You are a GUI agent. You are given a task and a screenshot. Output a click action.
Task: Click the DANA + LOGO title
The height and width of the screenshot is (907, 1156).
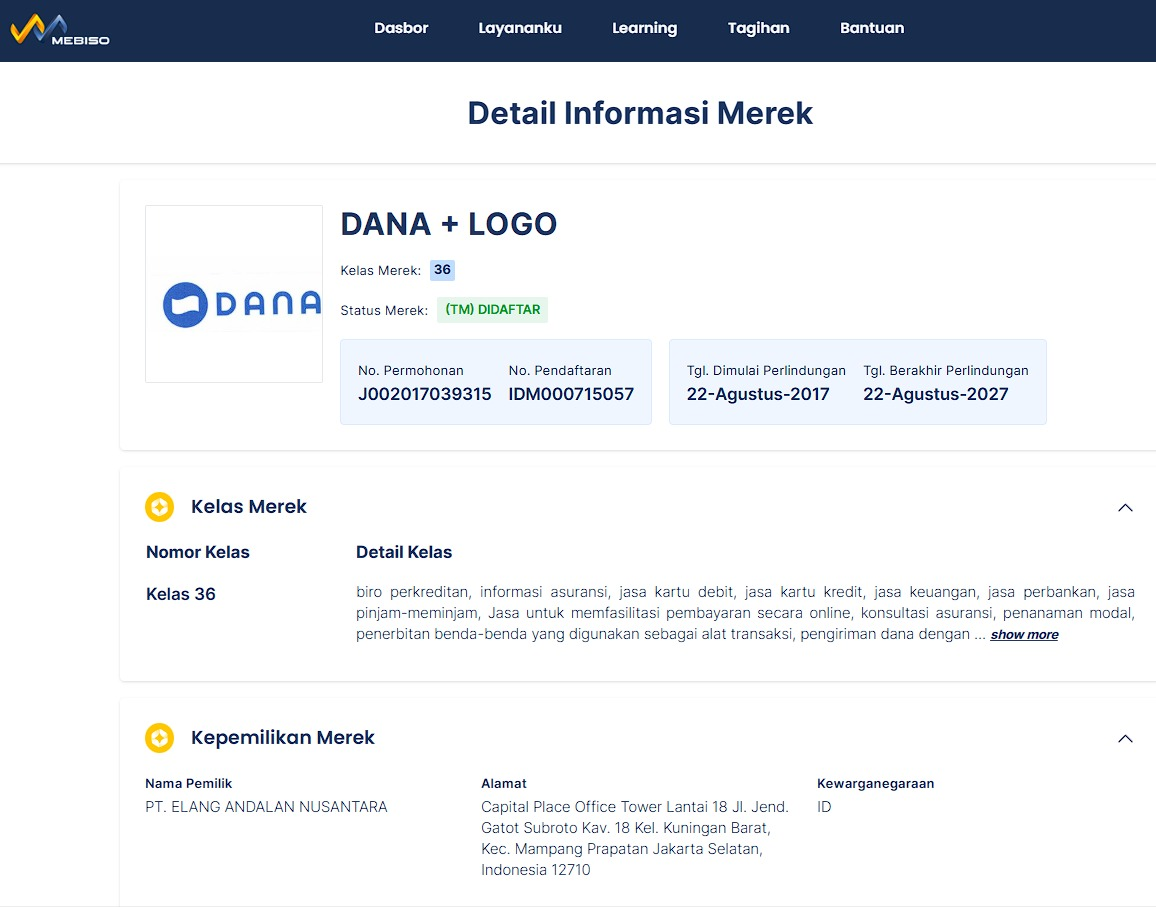coord(448,224)
